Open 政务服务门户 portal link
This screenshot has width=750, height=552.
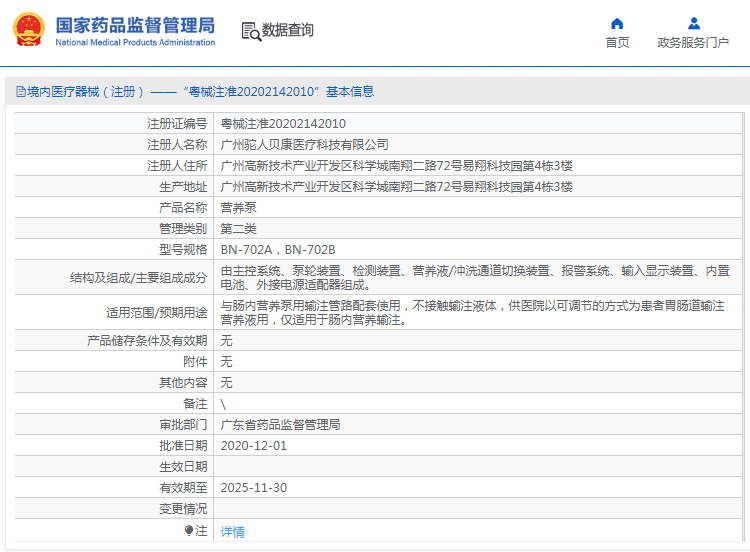[x=693, y=43]
